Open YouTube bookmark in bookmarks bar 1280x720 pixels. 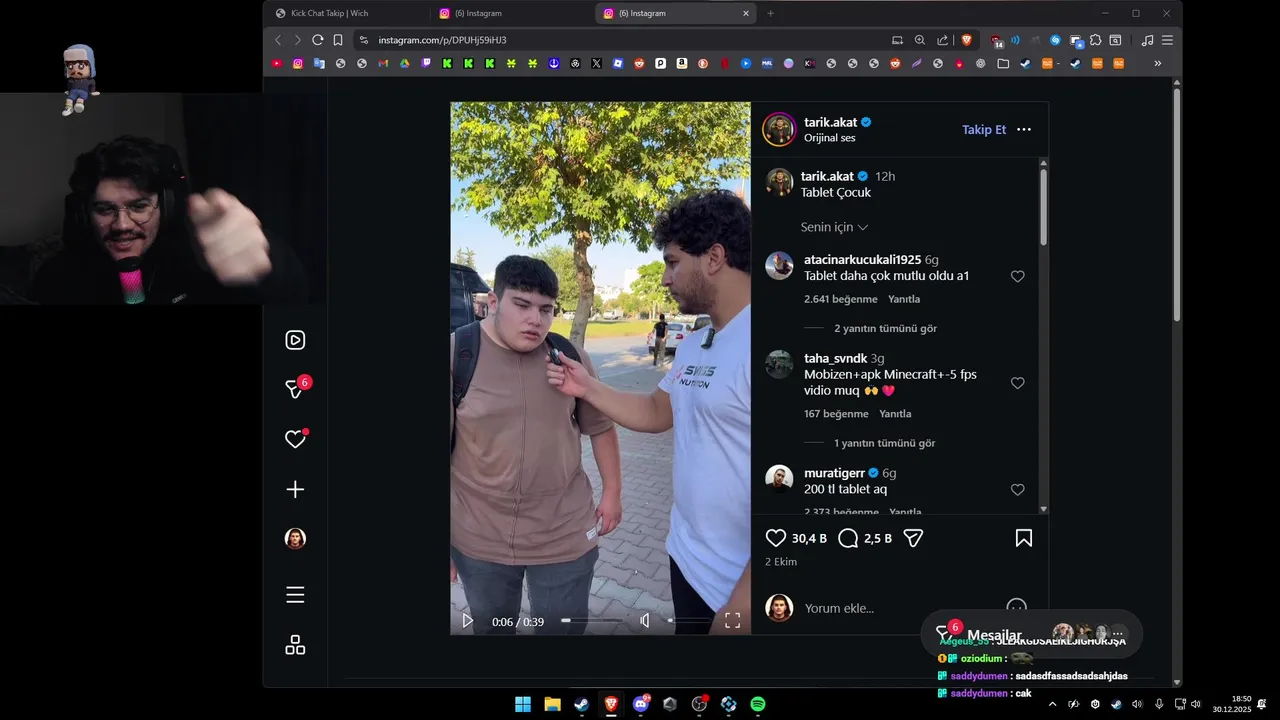pos(277,63)
